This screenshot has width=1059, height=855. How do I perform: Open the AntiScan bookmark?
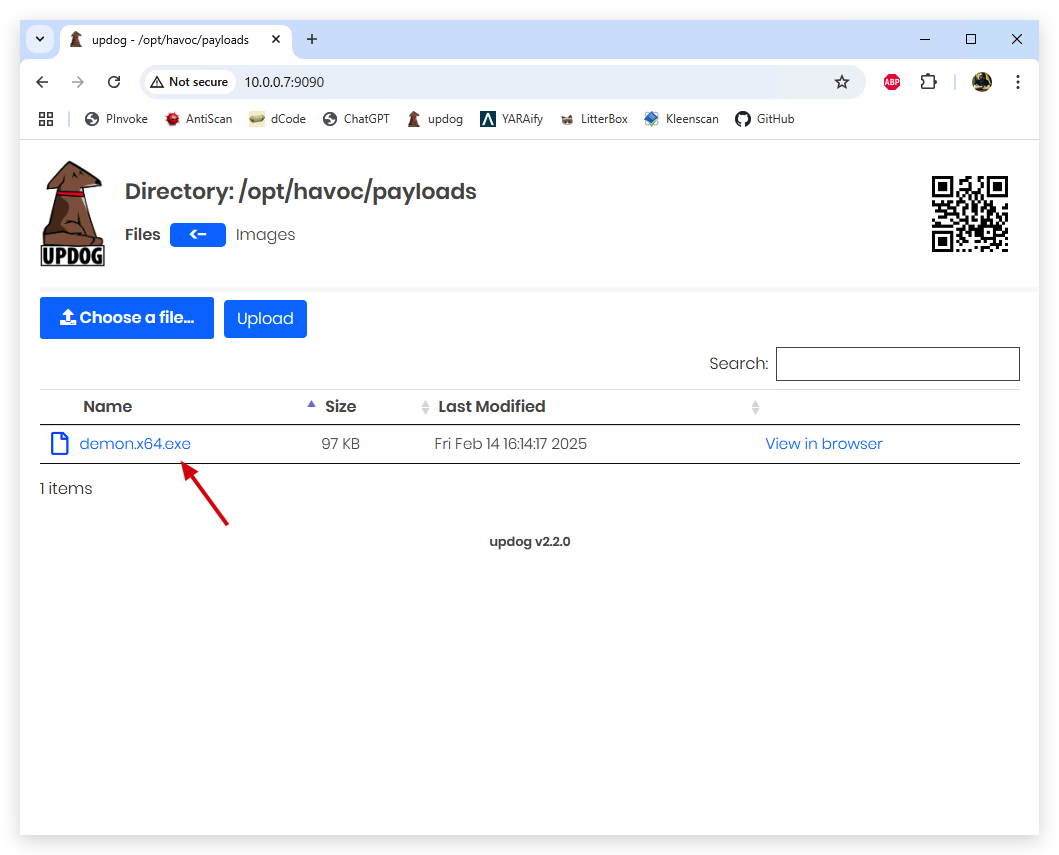199,119
